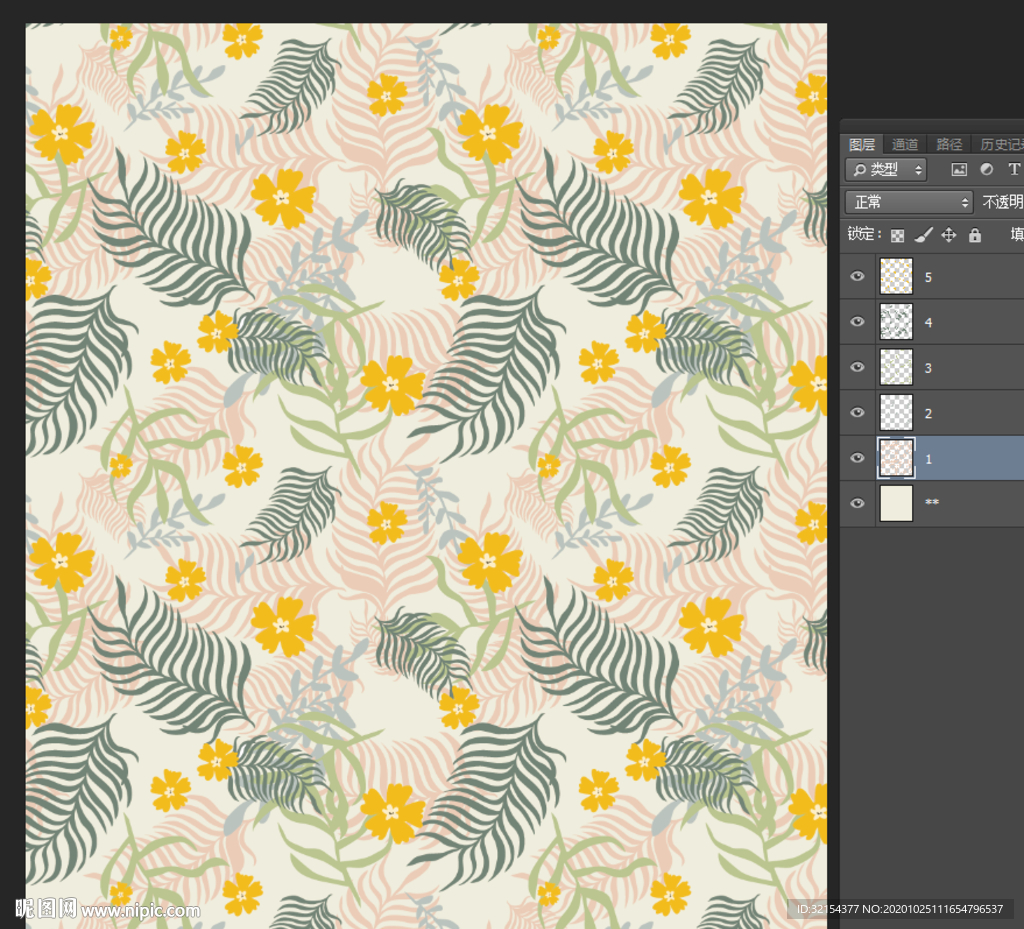Enable lock image pixels brush icon
Image resolution: width=1024 pixels, height=929 pixels.
pyautogui.click(x=923, y=235)
